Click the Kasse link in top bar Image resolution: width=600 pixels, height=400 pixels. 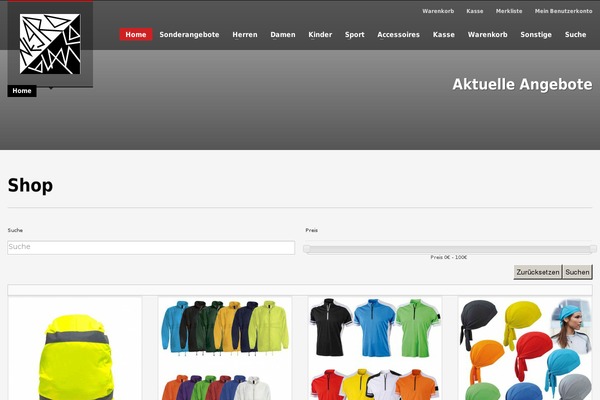click(x=474, y=11)
